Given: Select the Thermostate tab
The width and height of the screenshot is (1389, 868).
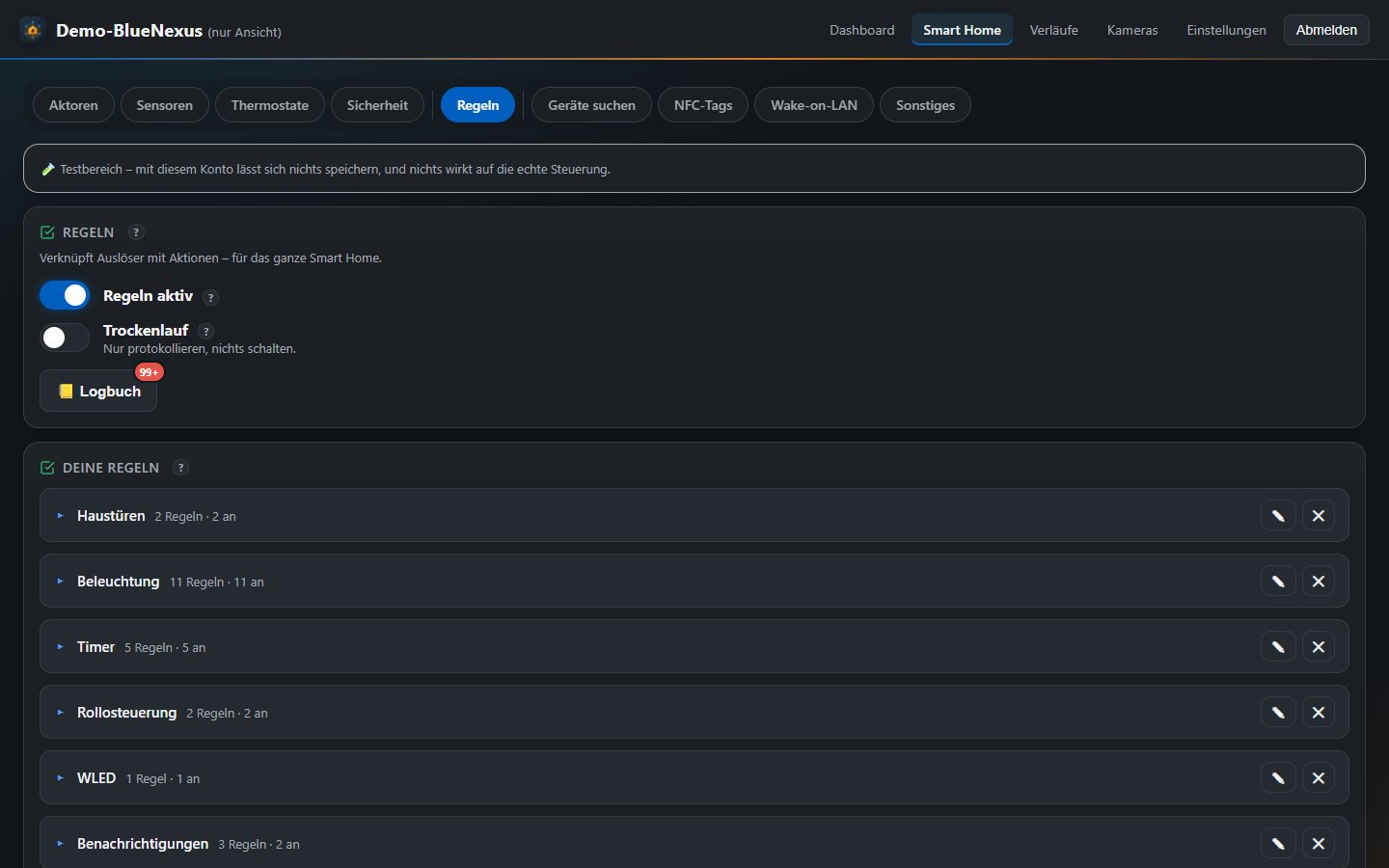Looking at the screenshot, I should pyautogui.click(x=270, y=105).
